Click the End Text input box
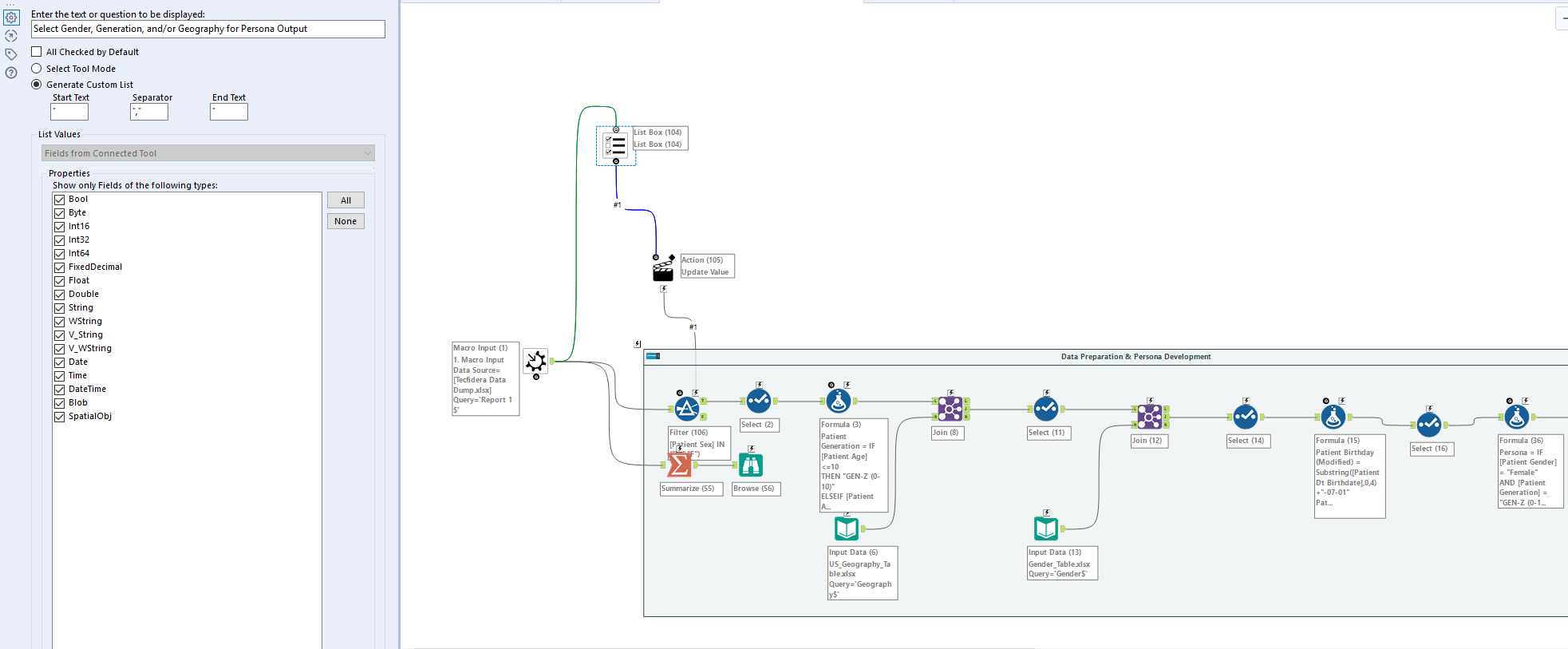The height and width of the screenshot is (649, 1568). click(229, 112)
